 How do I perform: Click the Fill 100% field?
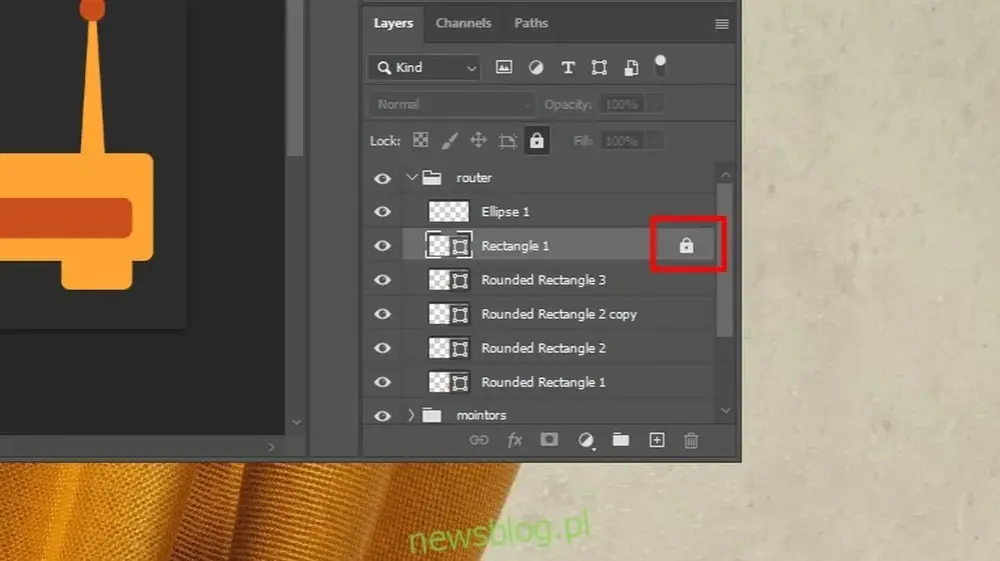click(x=622, y=141)
